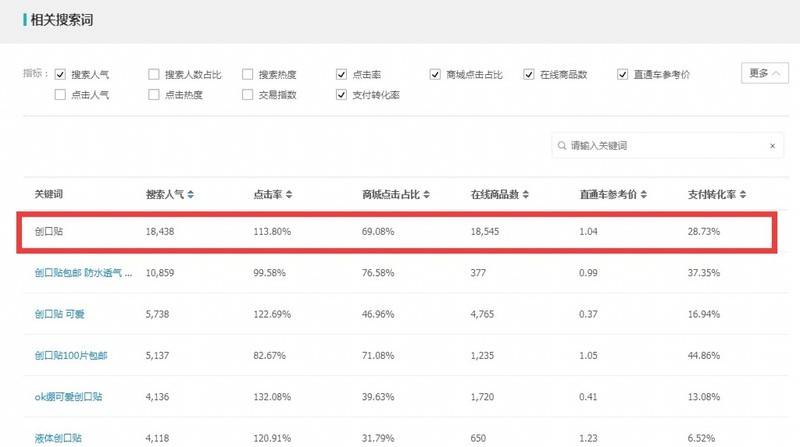The width and height of the screenshot is (800, 447).
Task: Uncheck the 直通车参考价 checkbox
Action: point(622,74)
